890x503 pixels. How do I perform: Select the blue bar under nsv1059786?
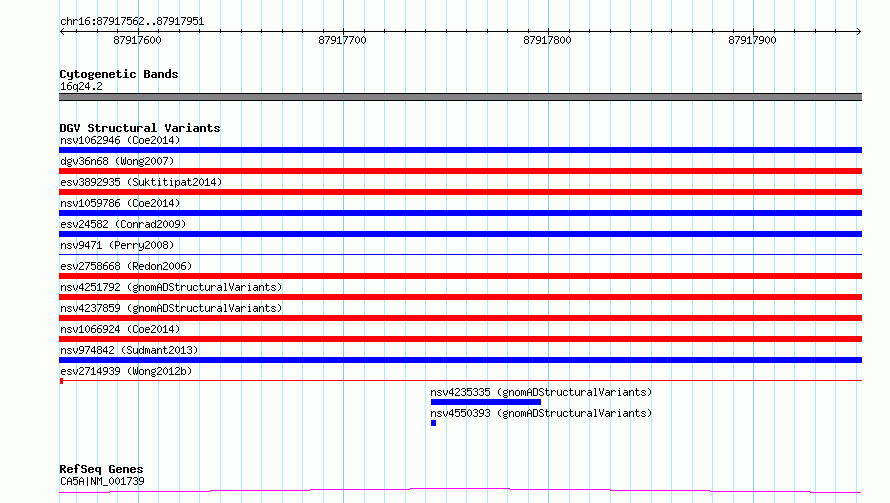[460, 213]
